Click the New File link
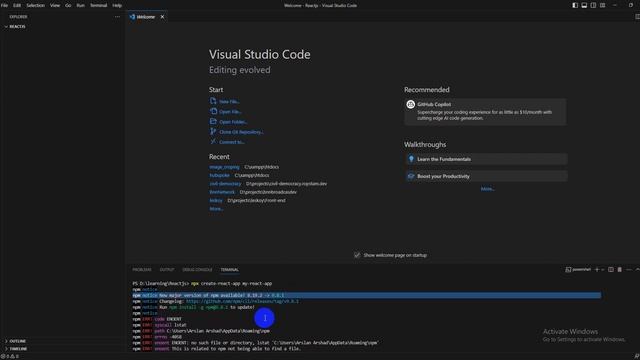This screenshot has height=360, width=640. click(229, 101)
